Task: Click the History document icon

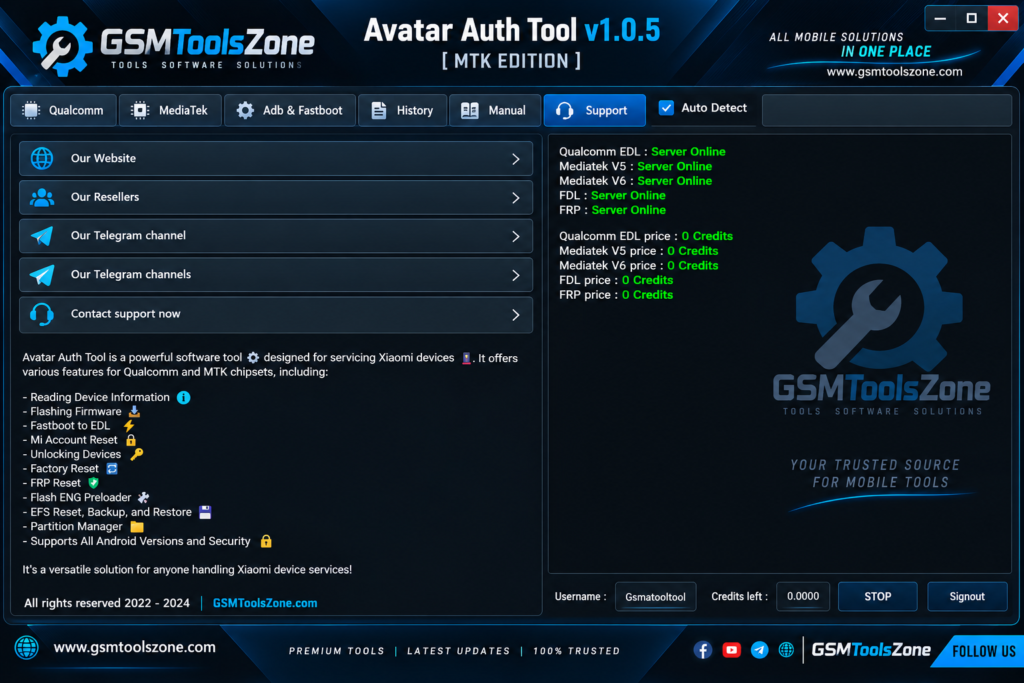Action: point(379,110)
